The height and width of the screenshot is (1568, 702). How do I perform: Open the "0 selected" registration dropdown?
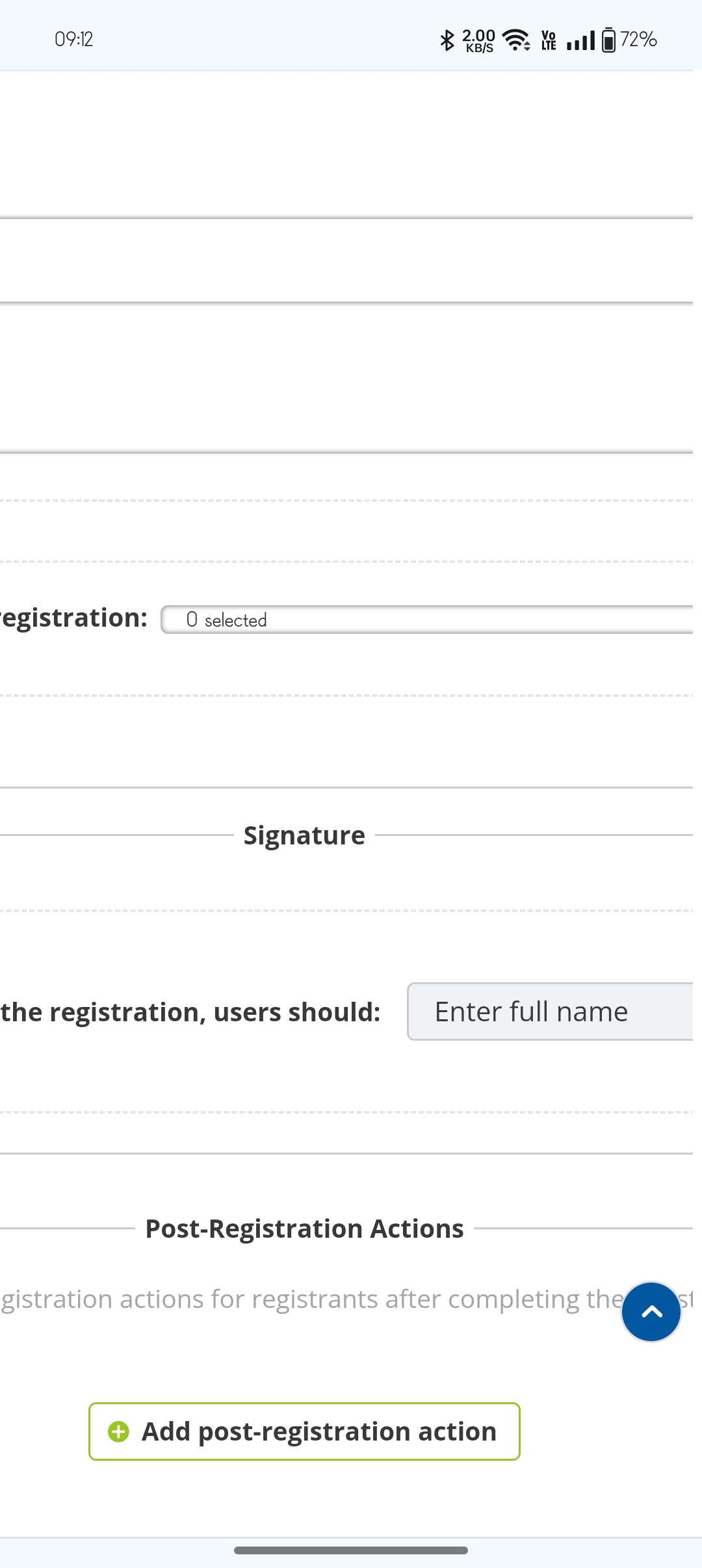point(426,620)
